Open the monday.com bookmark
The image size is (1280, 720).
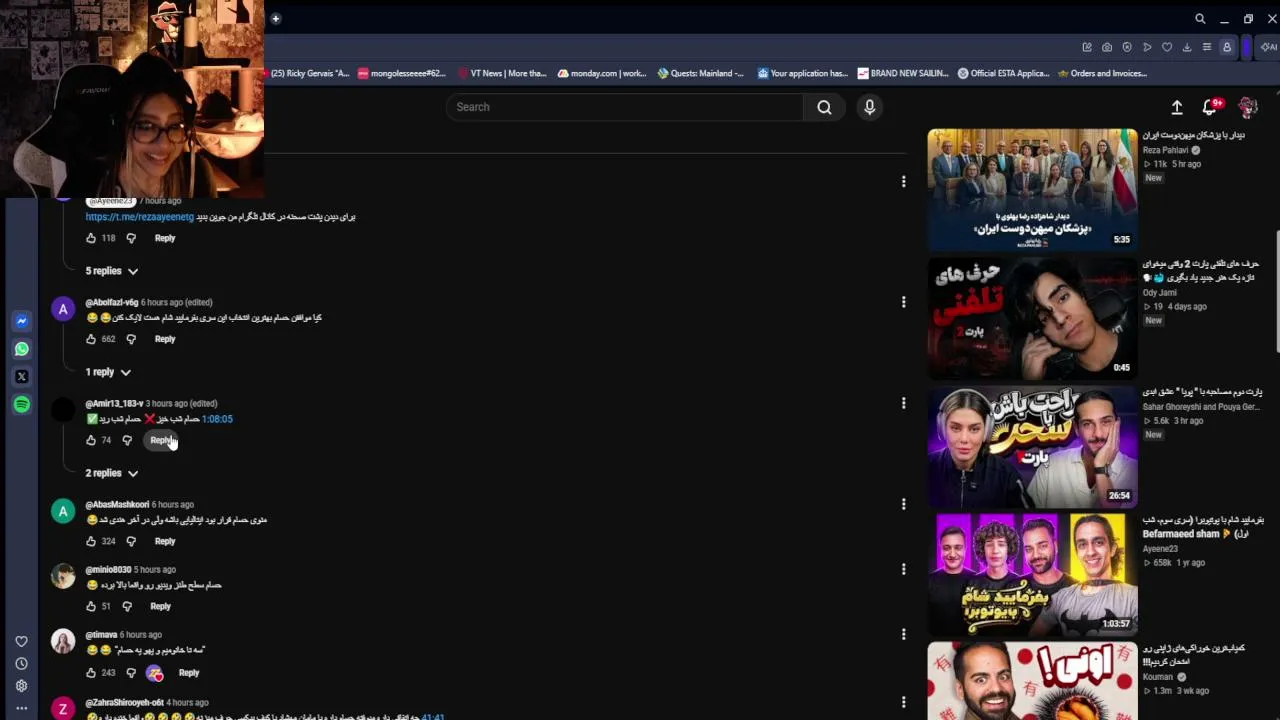[x=603, y=73]
